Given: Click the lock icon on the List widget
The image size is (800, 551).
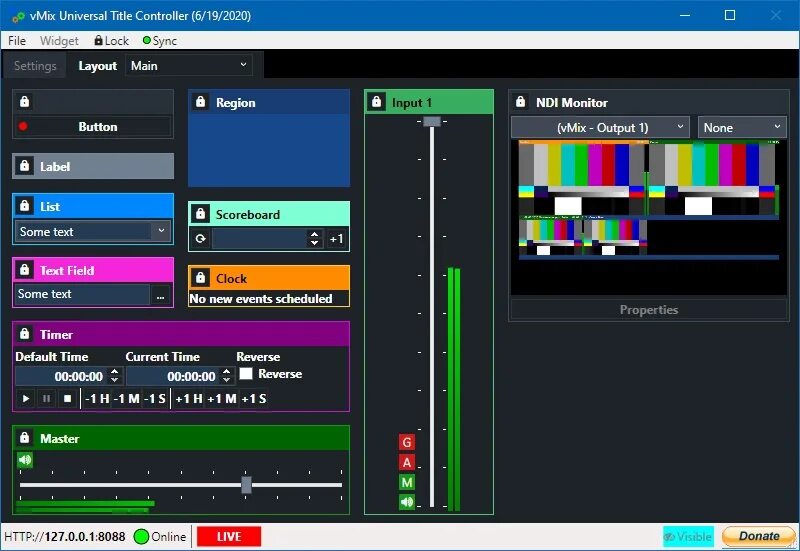Looking at the screenshot, I should click(24, 206).
